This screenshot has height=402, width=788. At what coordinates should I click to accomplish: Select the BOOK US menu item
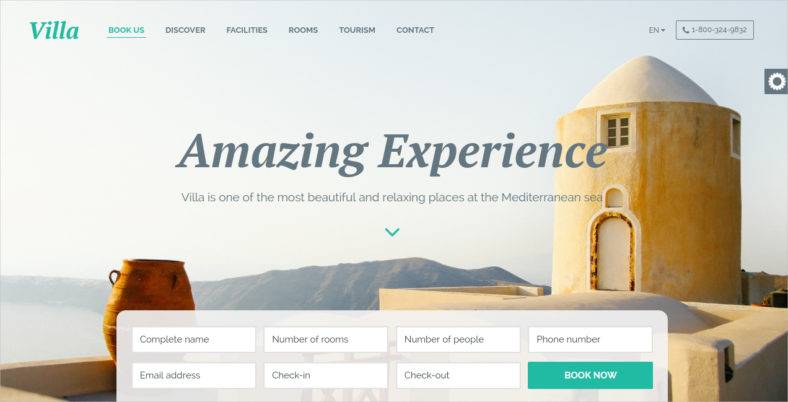click(x=126, y=30)
